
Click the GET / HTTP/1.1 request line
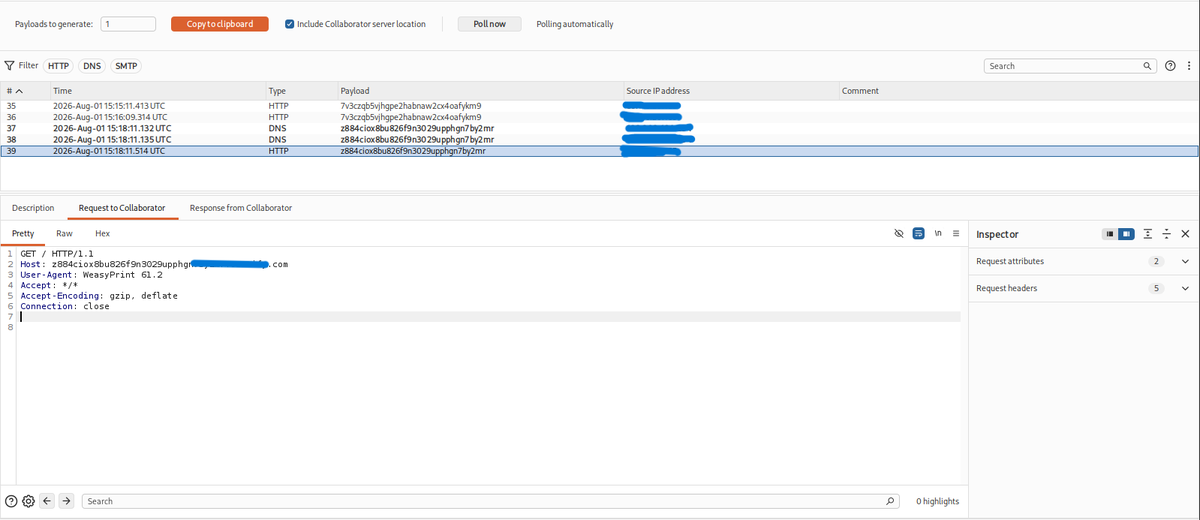point(56,254)
